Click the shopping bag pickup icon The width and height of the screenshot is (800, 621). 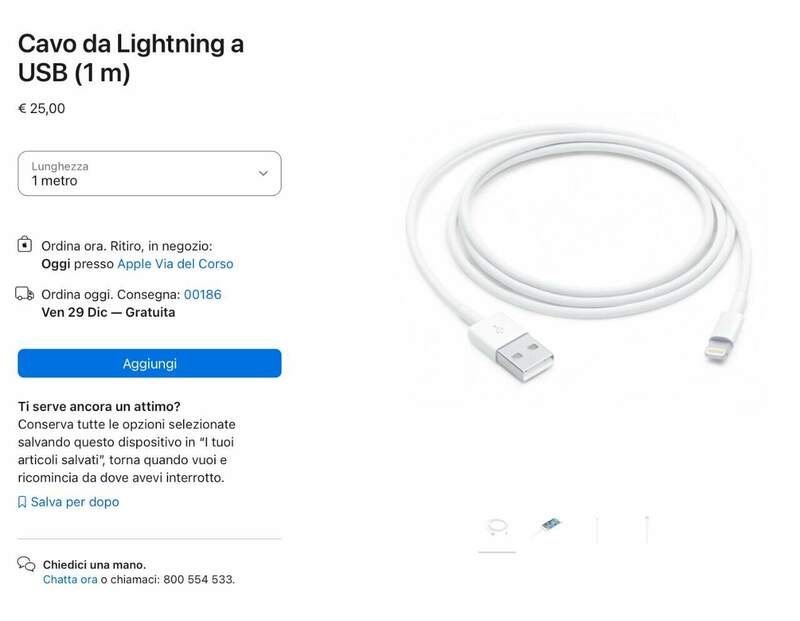click(25, 246)
